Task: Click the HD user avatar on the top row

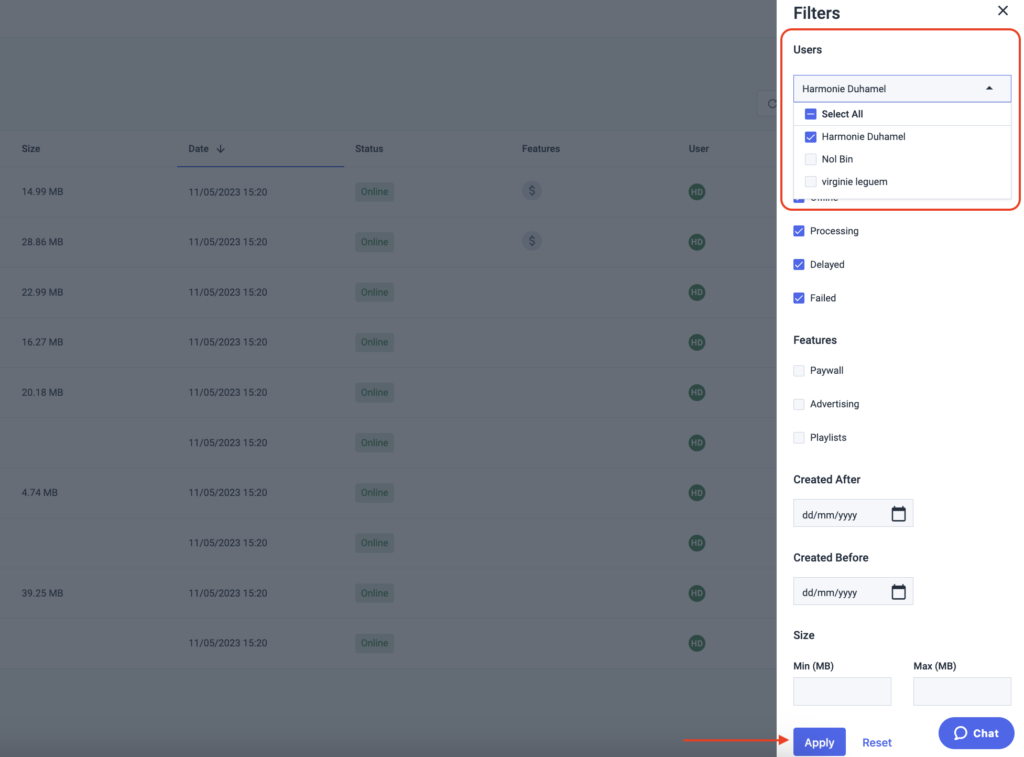Action: click(697, 191)
